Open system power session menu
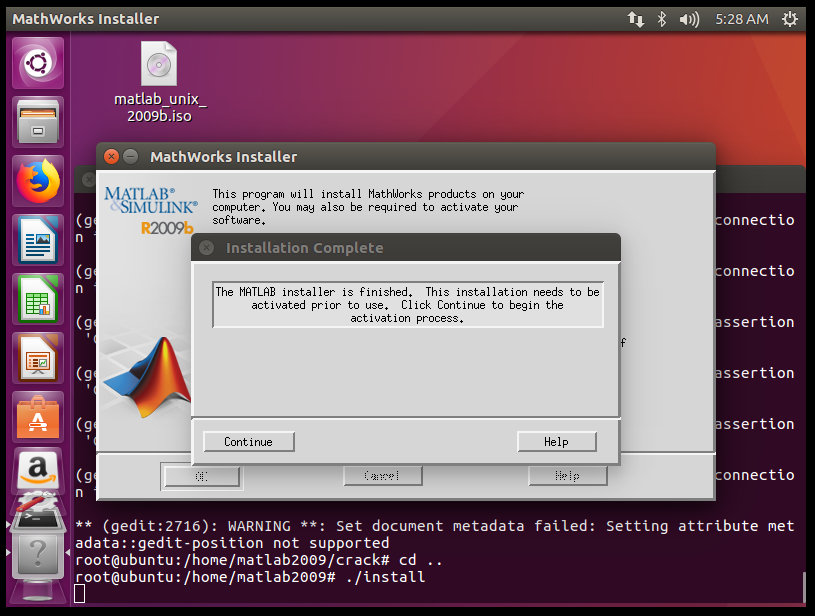This screenshot has width=815, height=616. 790,19
